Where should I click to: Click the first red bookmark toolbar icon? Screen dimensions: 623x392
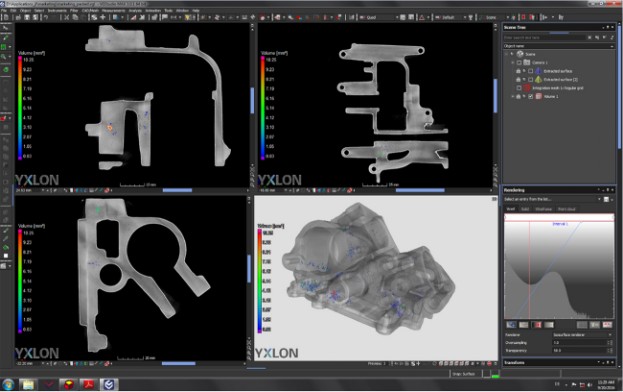(x=523, y=17)
